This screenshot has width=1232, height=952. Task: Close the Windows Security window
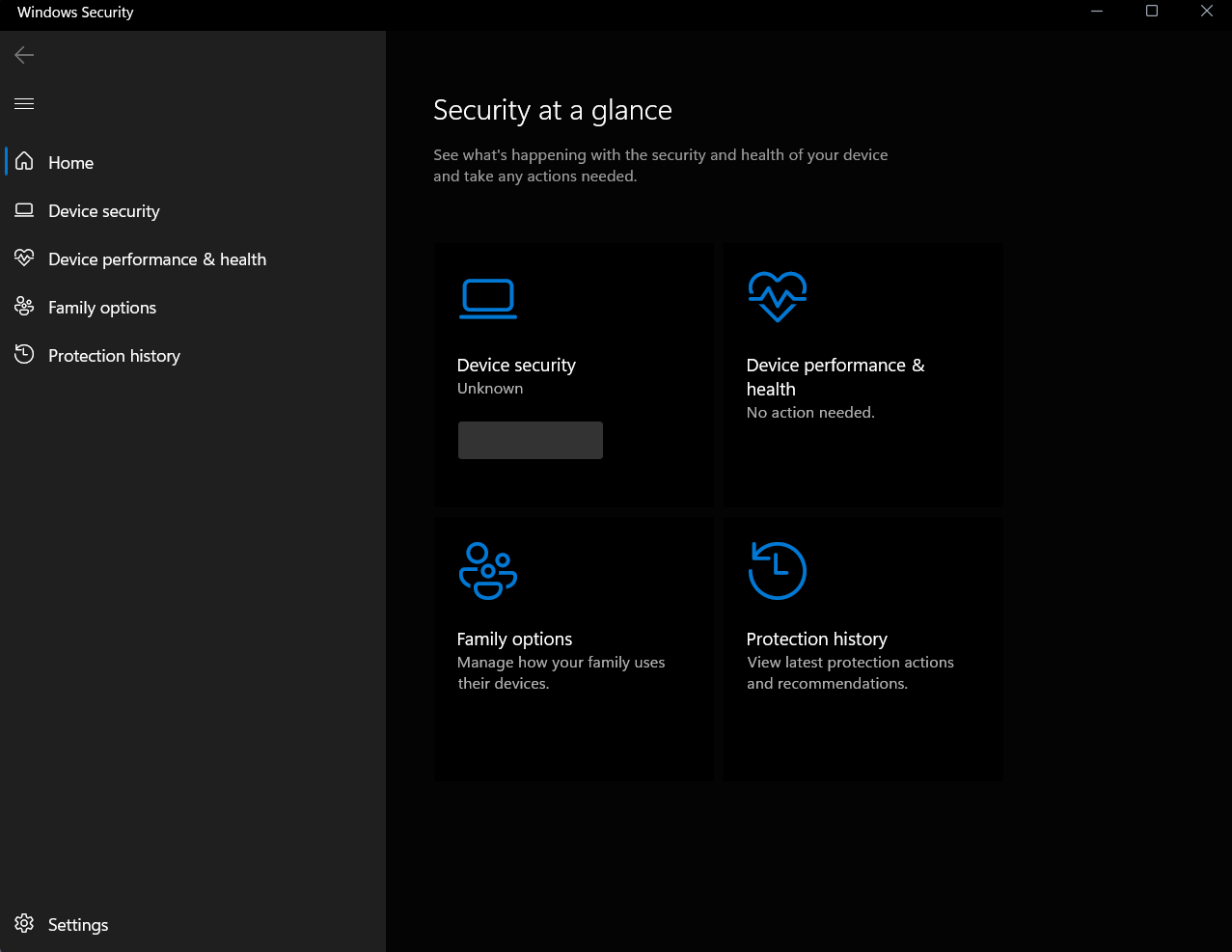(x=1206, y=12)
